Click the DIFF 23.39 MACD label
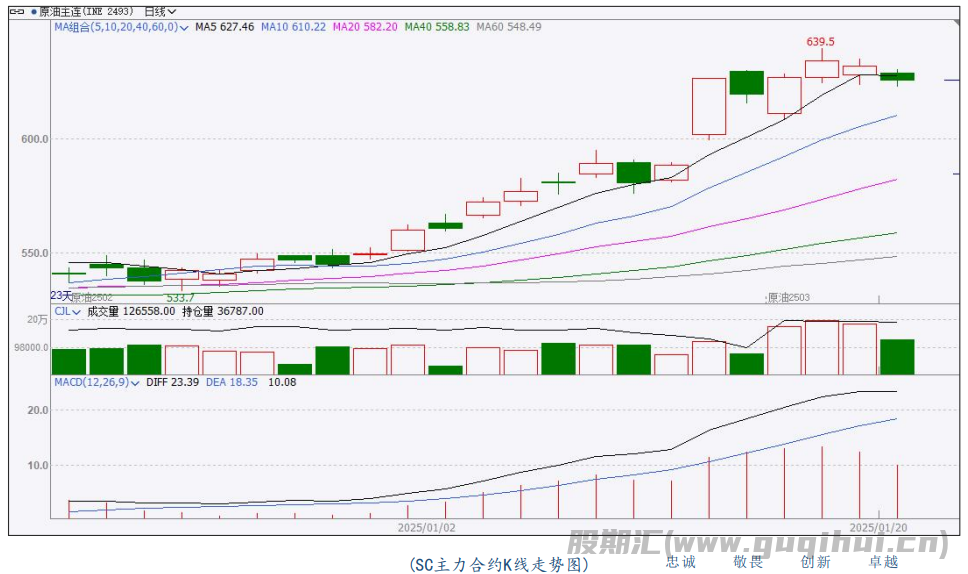This screenshot has height=574, width=968. pos(174,382)
